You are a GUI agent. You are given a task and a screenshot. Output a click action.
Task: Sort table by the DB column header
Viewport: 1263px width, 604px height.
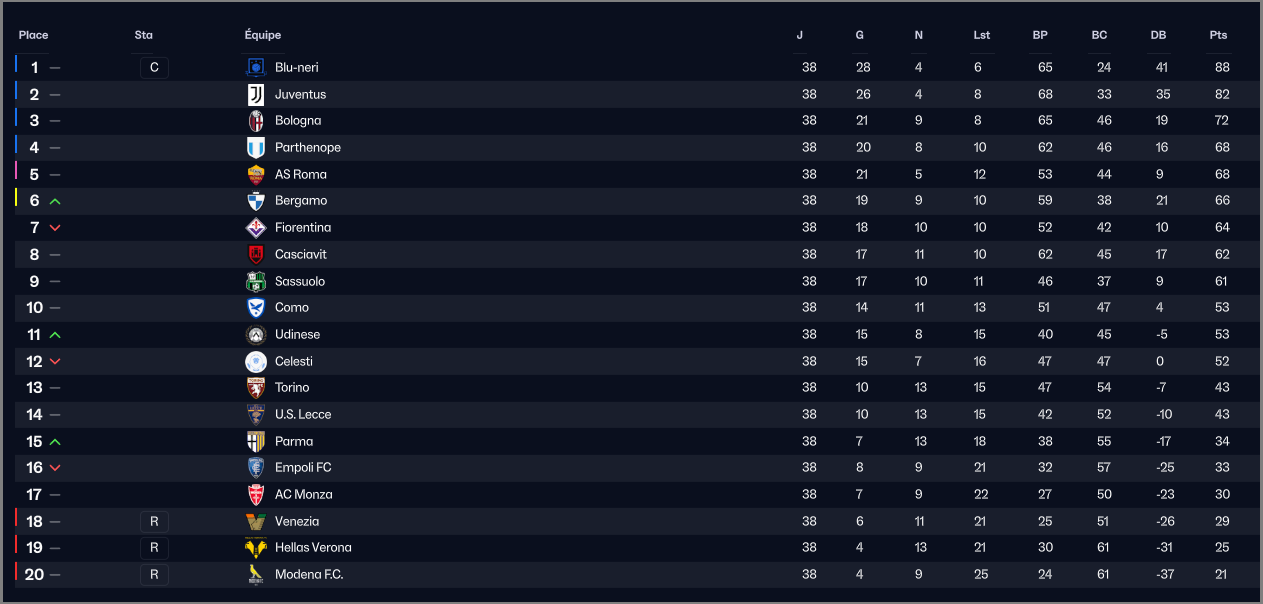(1158, 35)
